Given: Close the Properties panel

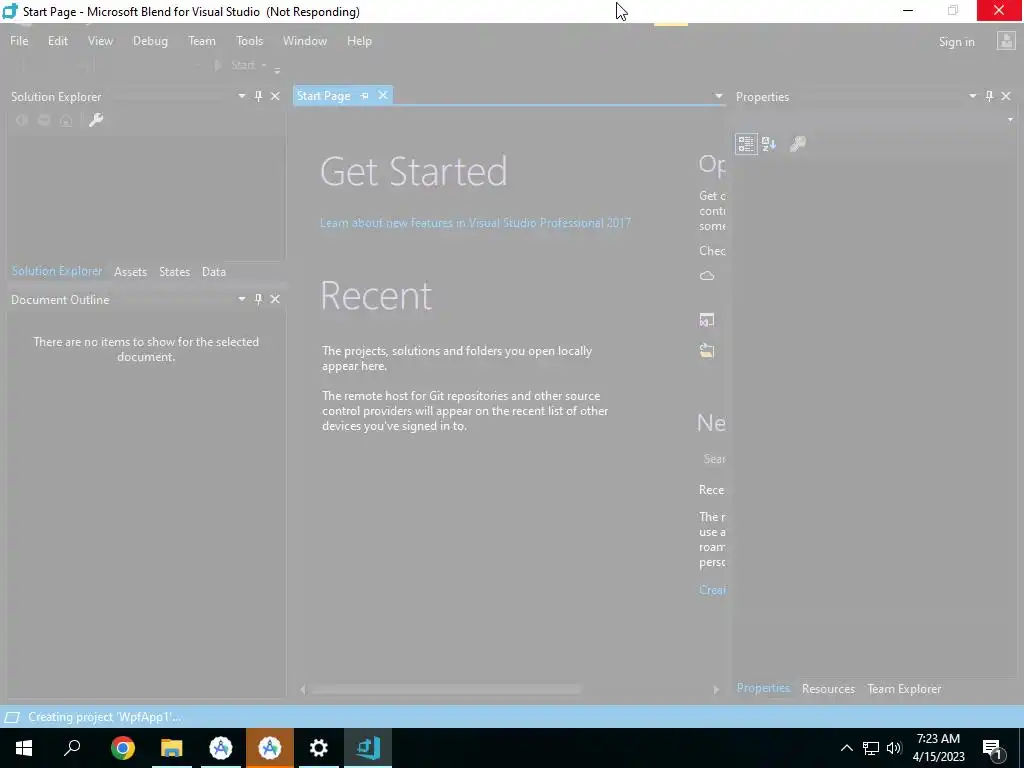Looking at the screenshot, I should point(1006,96).
